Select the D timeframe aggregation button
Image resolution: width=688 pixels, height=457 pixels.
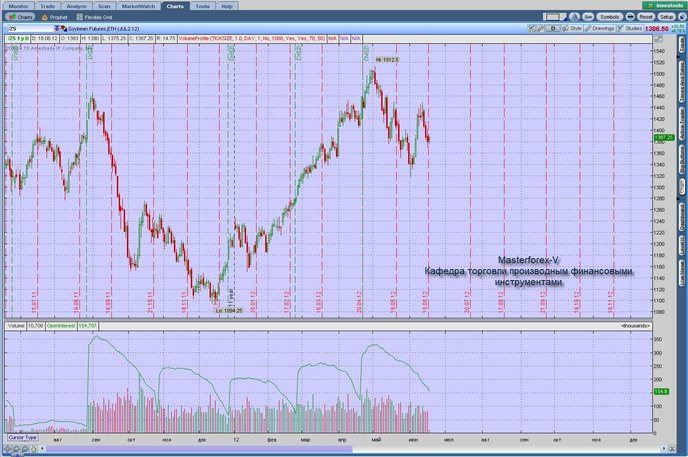click(553, 28)
